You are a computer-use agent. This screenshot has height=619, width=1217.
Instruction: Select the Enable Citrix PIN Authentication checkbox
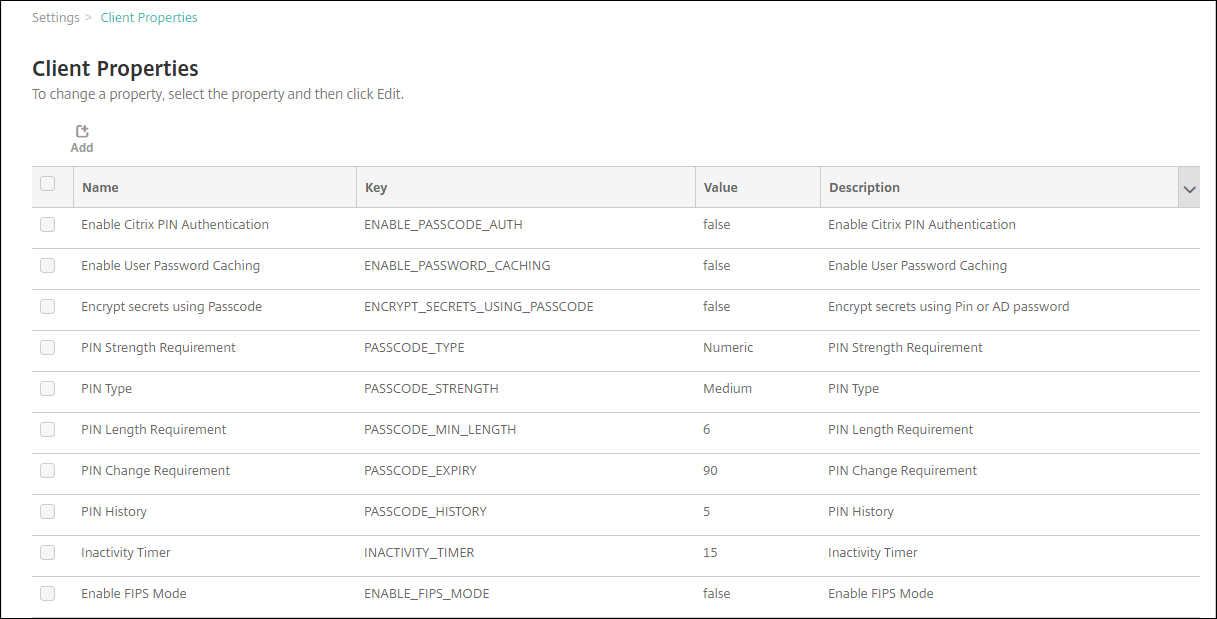[47, 225]
